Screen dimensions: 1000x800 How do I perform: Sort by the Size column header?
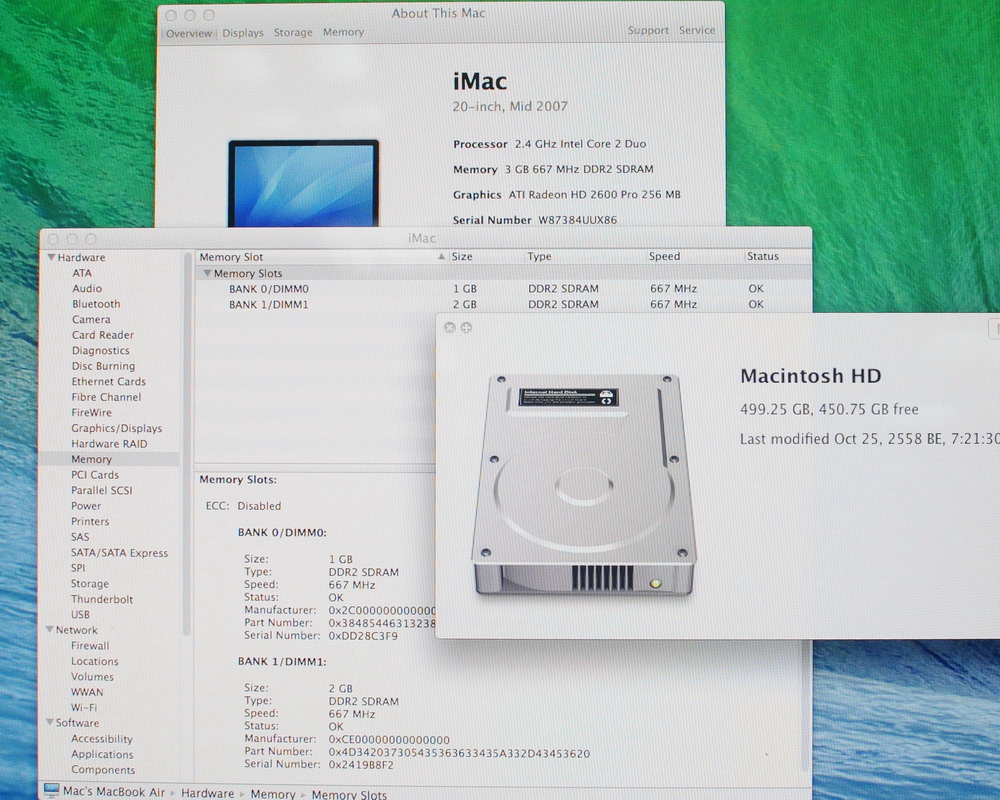point(486,256)
